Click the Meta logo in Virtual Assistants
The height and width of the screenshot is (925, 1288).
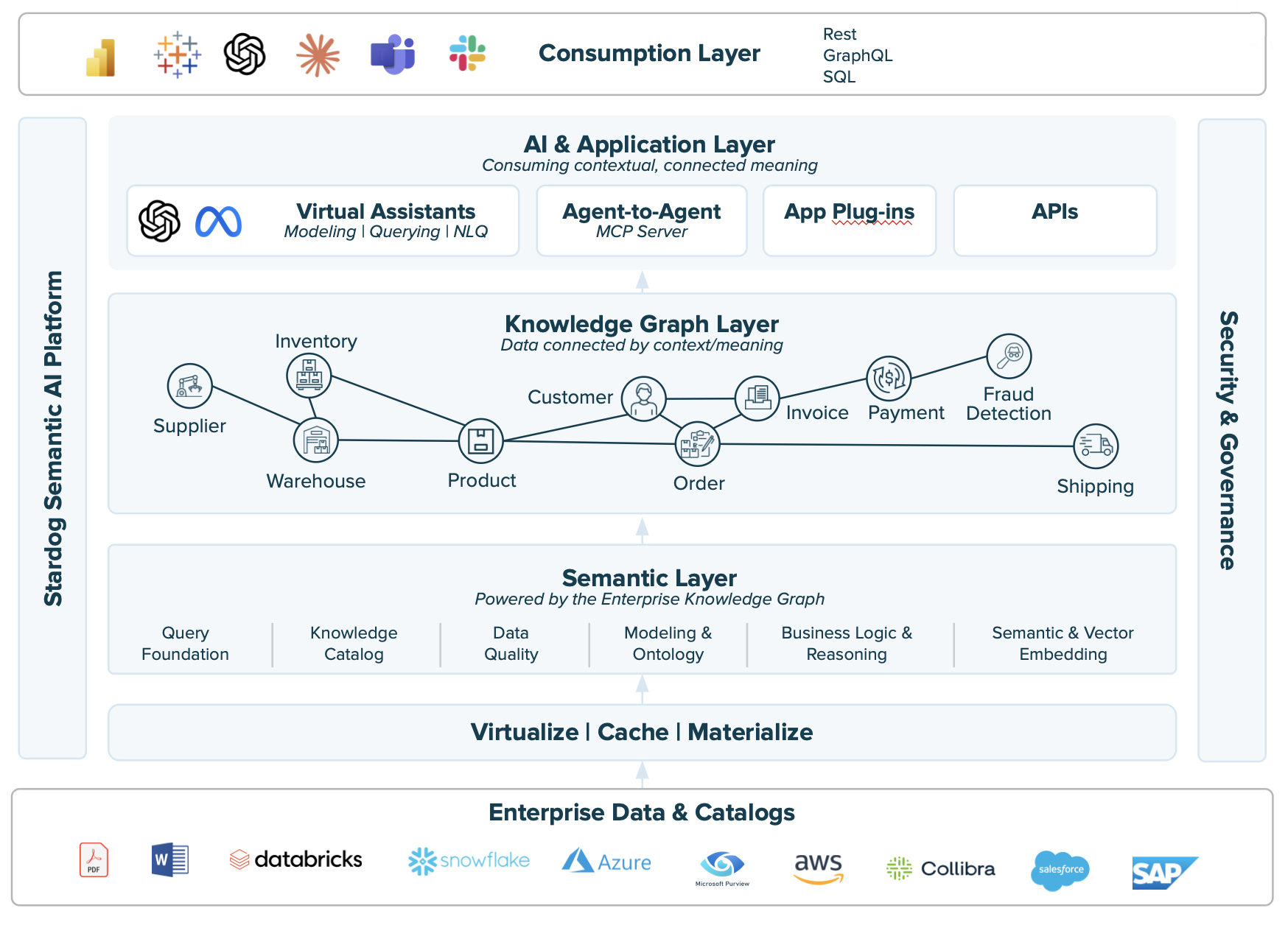tap(218, 222)
